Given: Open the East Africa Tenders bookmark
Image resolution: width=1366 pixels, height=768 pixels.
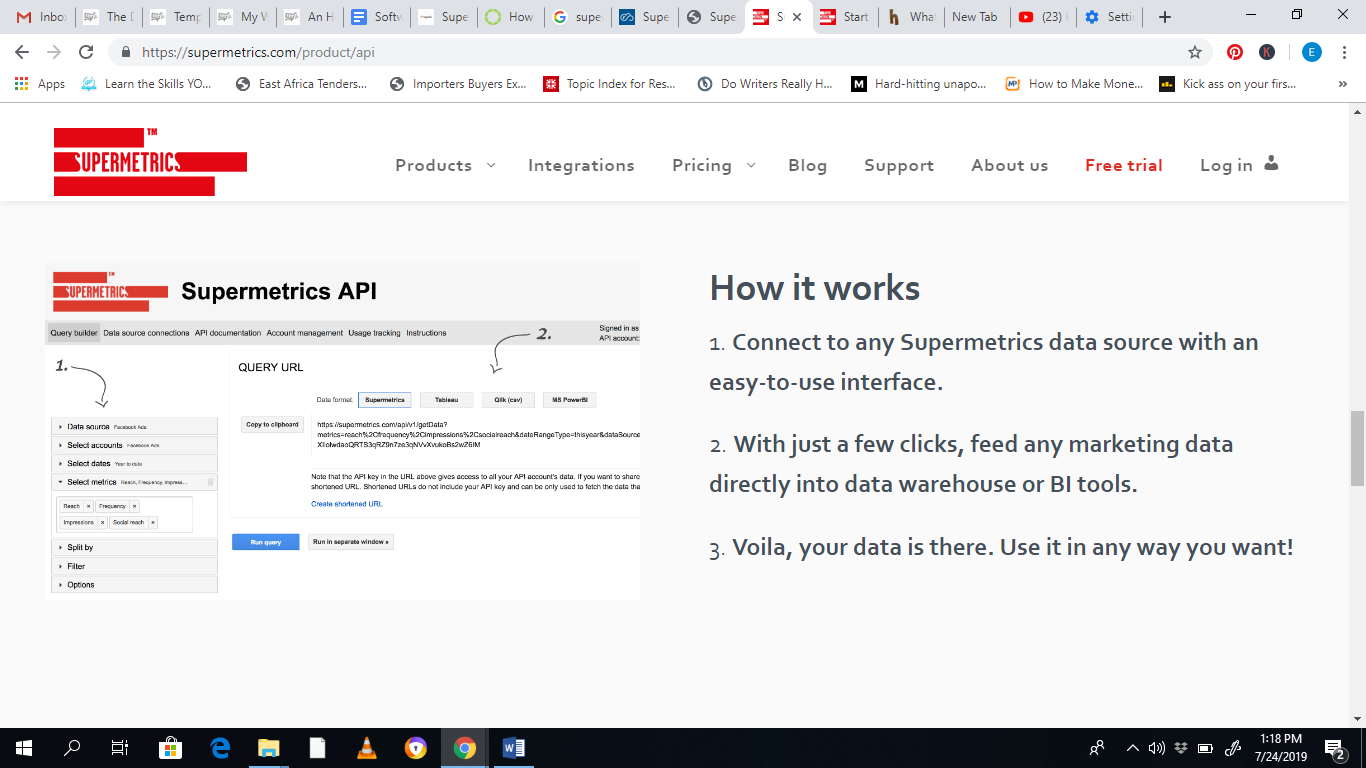Looking at the screenshot, I should coord(302,84).
